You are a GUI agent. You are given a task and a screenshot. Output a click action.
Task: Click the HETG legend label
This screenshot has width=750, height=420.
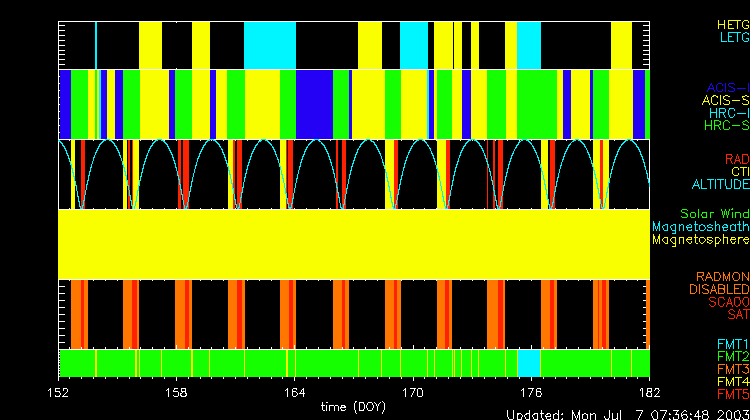(732, 23)
